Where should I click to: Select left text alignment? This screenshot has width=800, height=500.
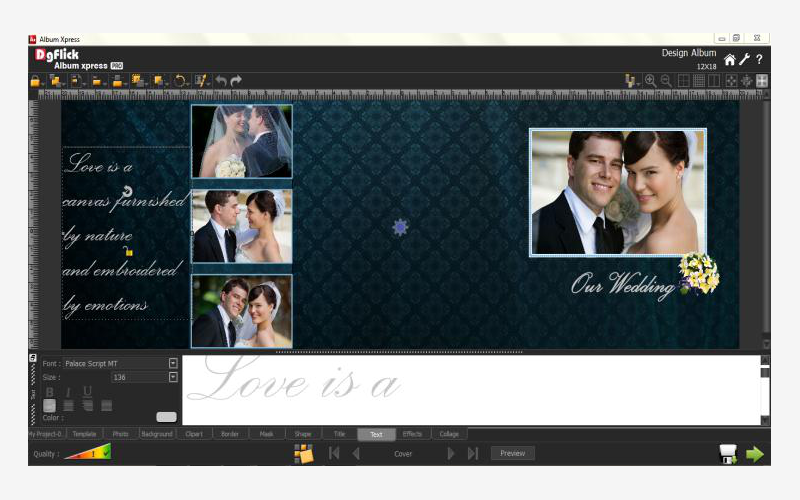(49, 406)
